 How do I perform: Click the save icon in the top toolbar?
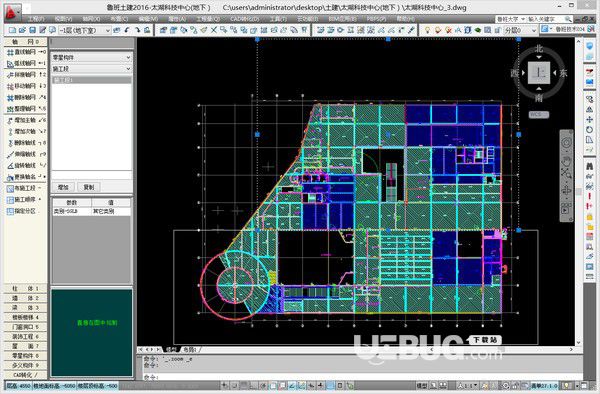[33, 30]
